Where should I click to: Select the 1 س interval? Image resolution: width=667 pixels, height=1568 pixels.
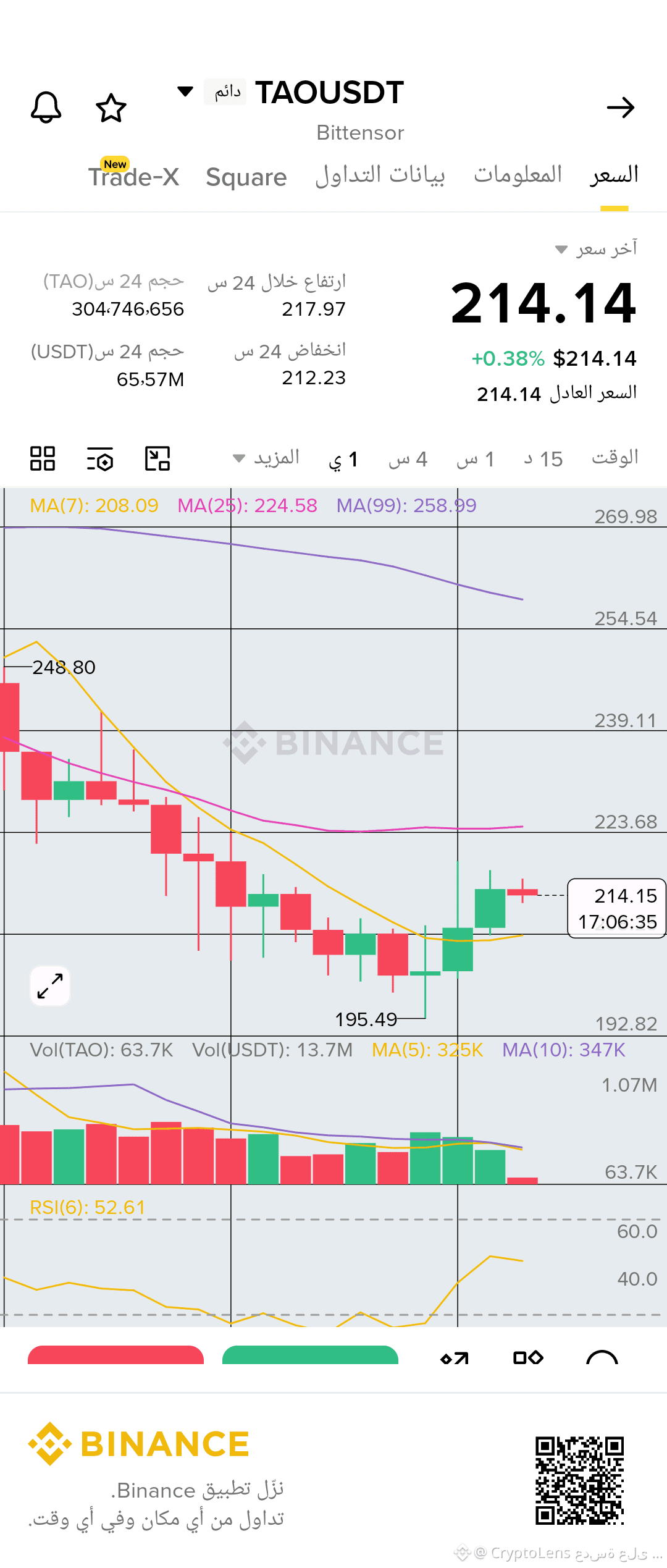[476, 459]
